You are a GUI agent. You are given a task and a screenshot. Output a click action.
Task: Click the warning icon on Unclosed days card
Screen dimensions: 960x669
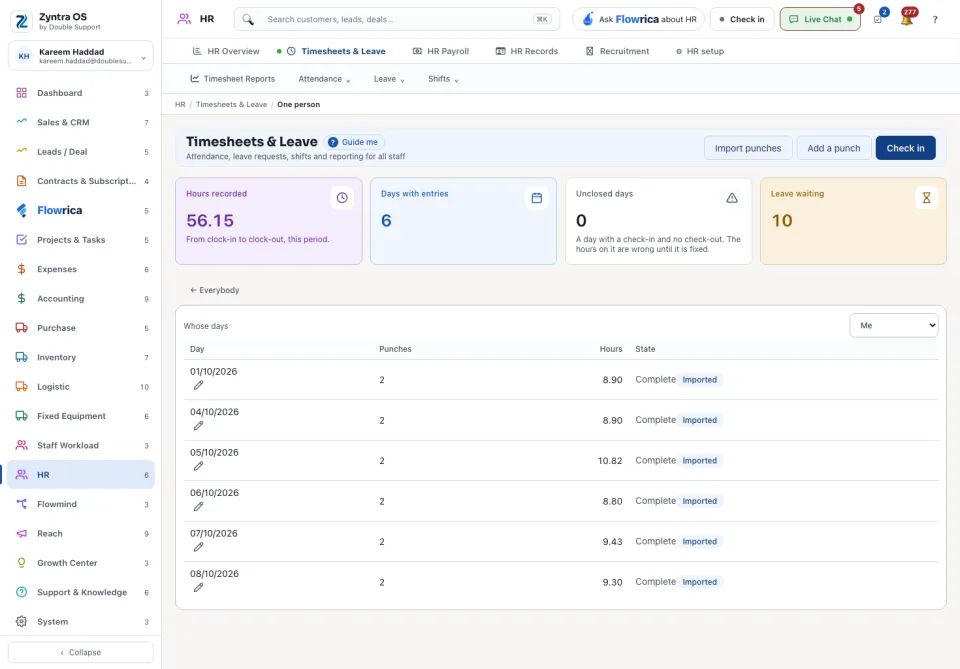[x=732, y=198]
